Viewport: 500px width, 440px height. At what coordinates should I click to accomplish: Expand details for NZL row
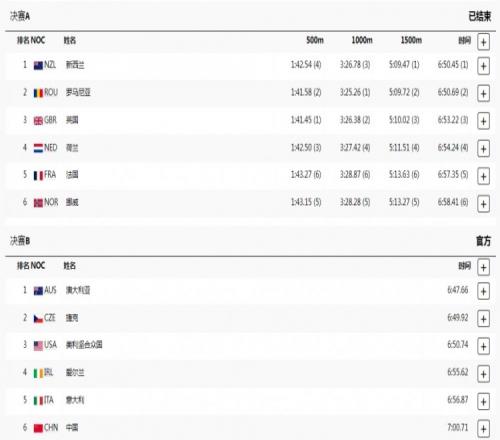483,66
